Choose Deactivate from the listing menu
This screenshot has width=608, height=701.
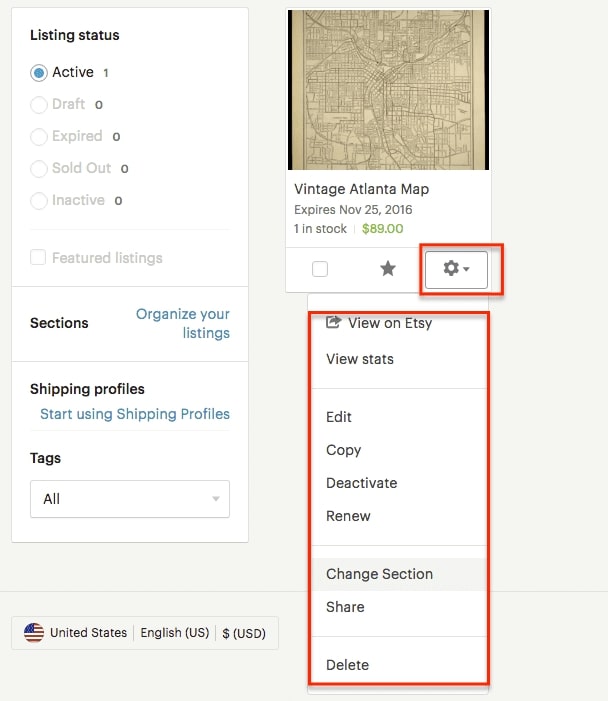(x=361, y=483)
